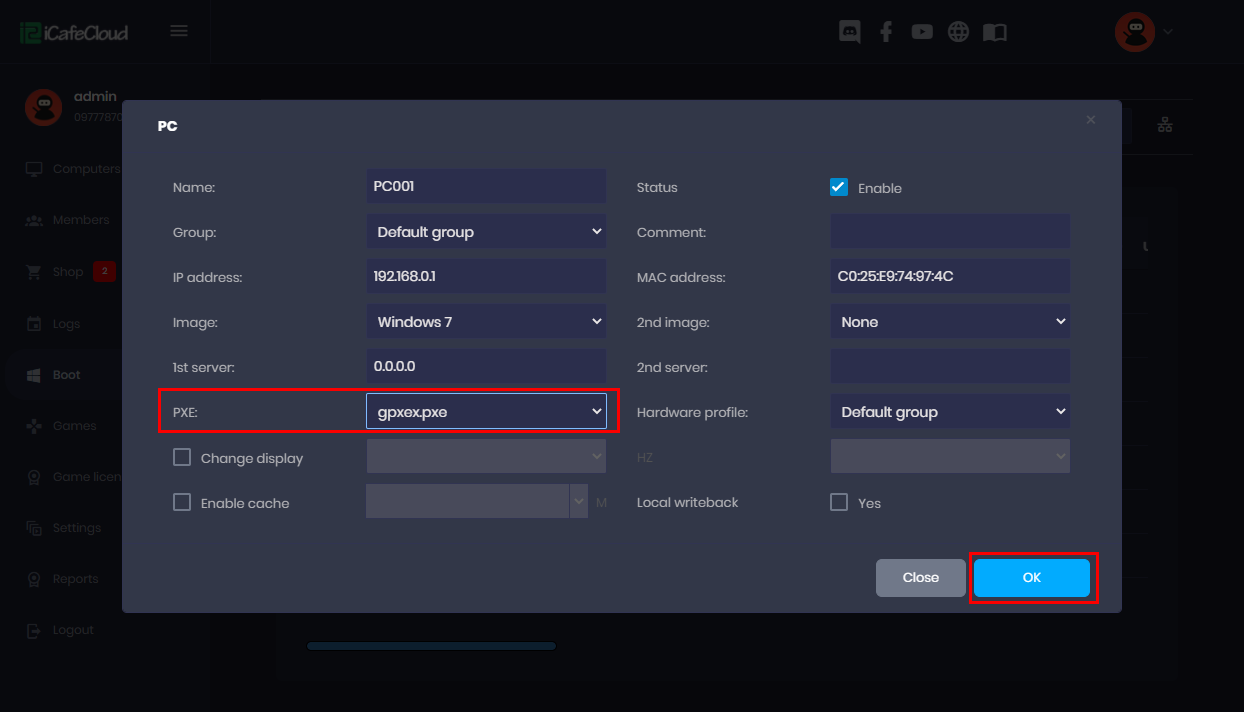This screenshot has height=712, width=1244.
Task: Click the globe website icon
Action: pyautogui.click(x=958, y=31)
